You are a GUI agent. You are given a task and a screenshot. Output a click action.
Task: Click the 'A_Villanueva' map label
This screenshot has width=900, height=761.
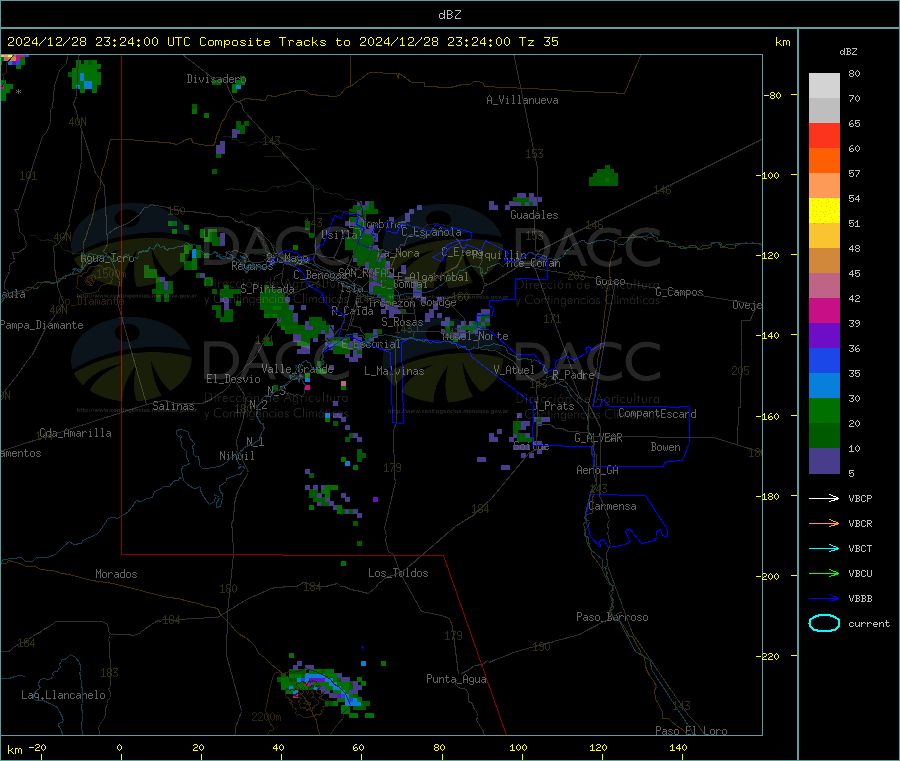(x=522, y=100)
